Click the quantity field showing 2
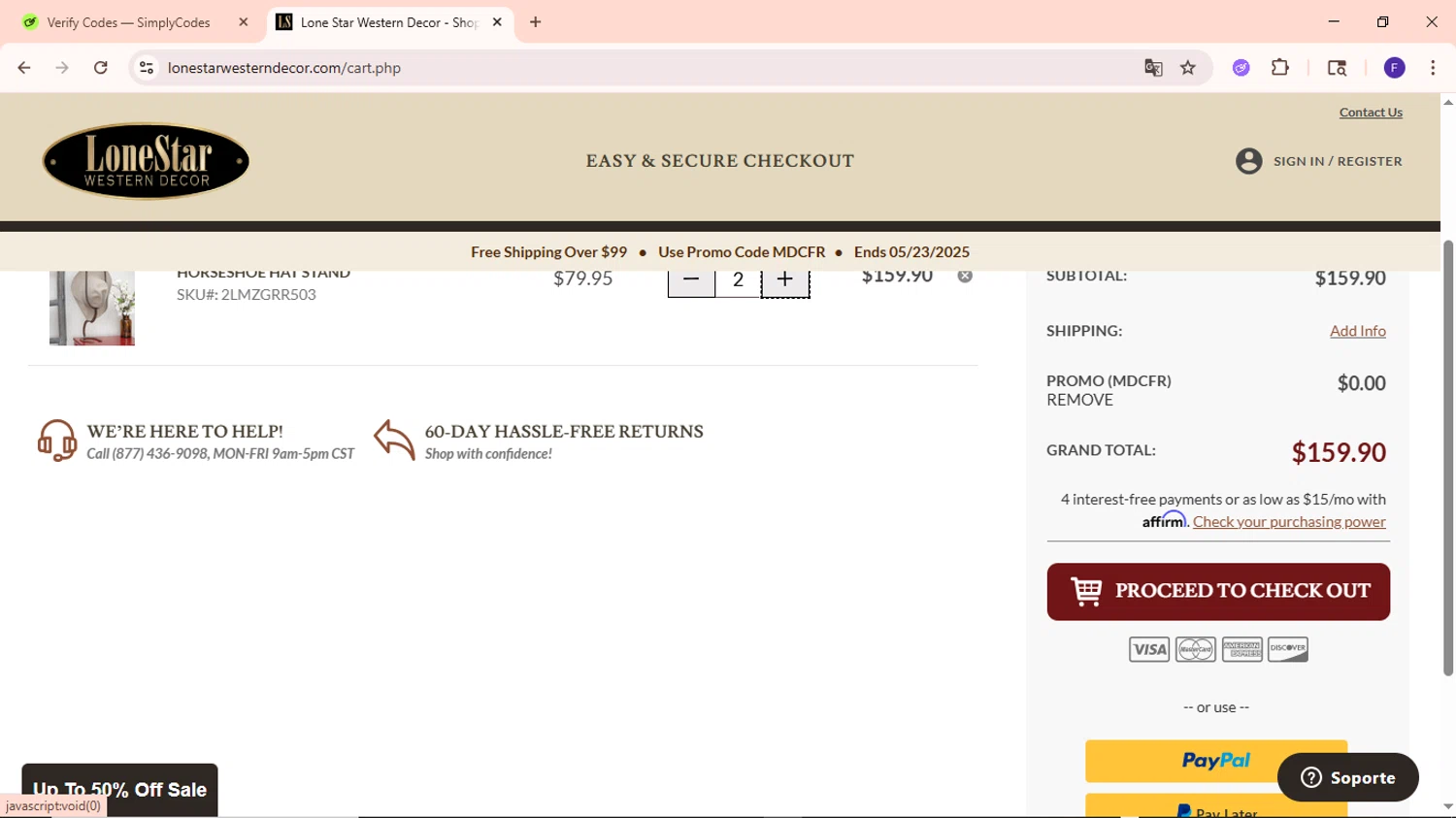Viewport: 1456px width, 818px height. [x=738, y=281]
